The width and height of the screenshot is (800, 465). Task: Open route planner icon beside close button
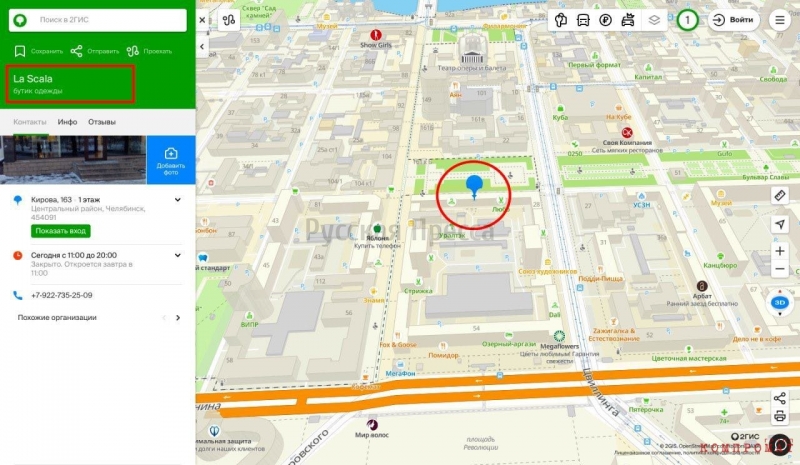pos(229,20)
